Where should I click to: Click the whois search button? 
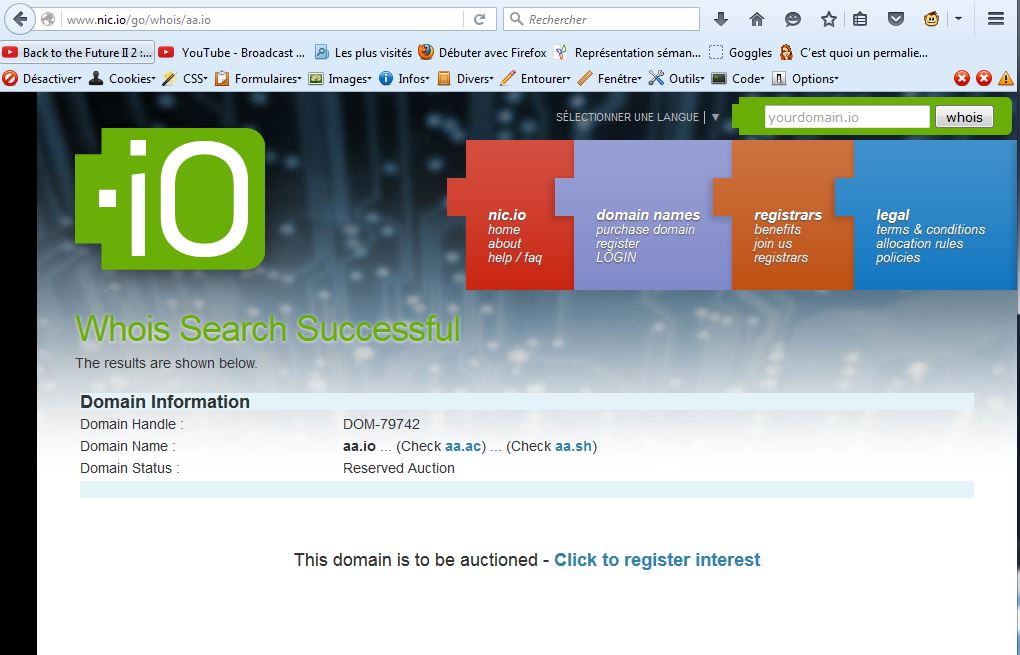click(964, 117)
